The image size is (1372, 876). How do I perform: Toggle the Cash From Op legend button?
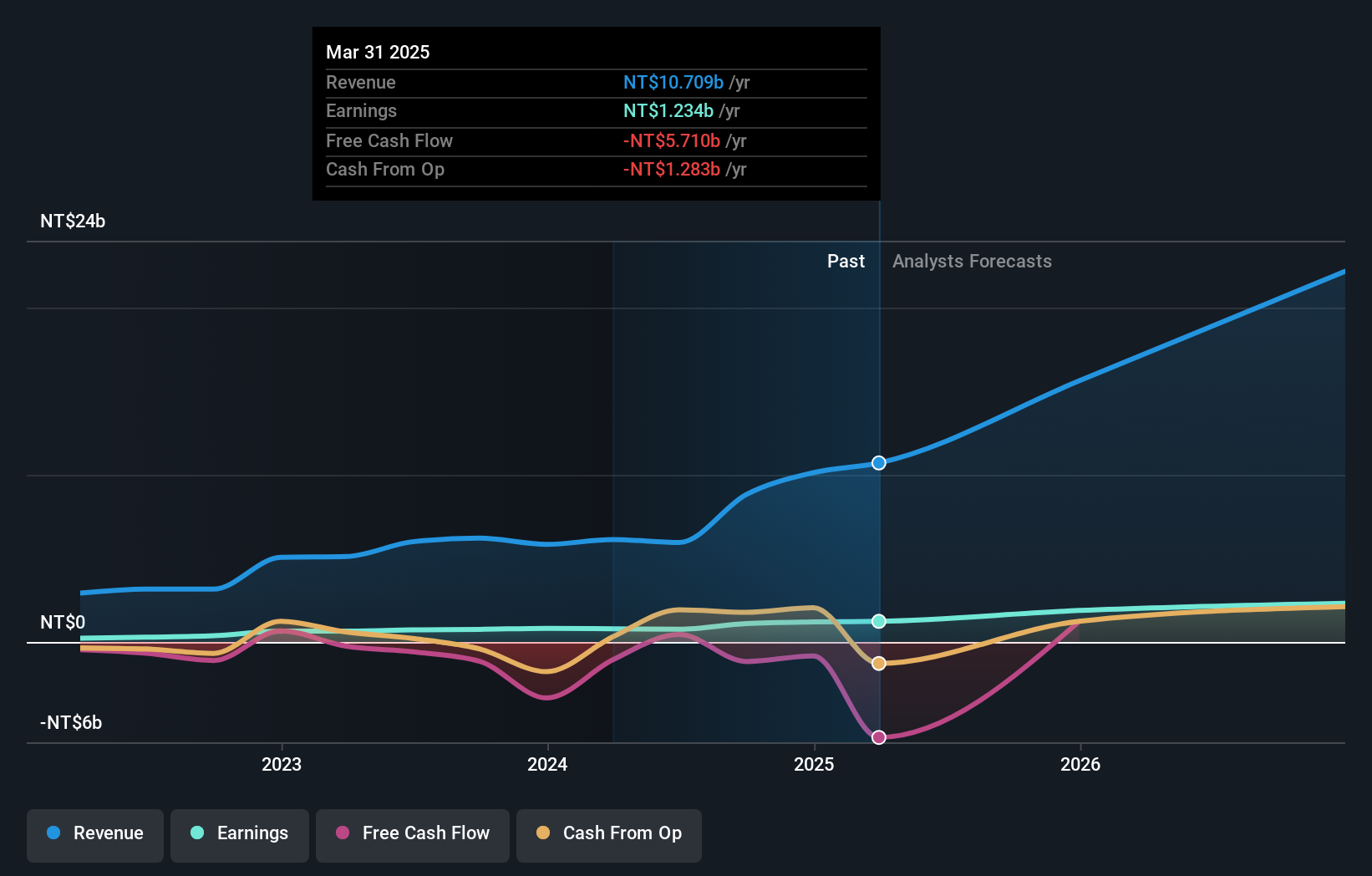coord(609,835)
